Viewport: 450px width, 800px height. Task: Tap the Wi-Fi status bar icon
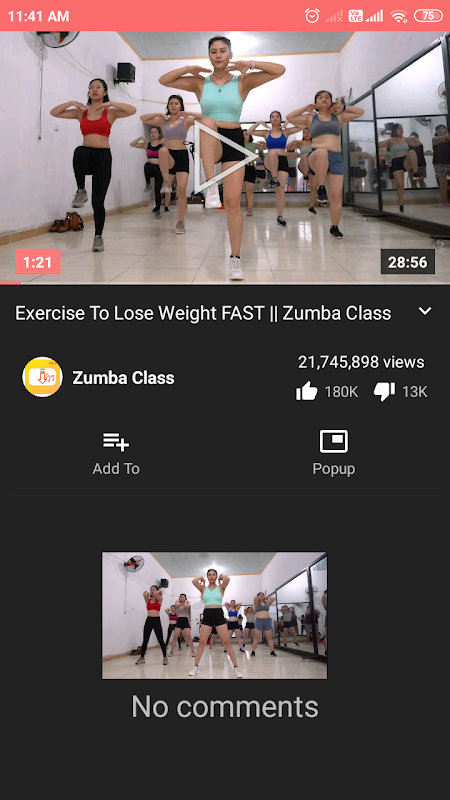398,16
